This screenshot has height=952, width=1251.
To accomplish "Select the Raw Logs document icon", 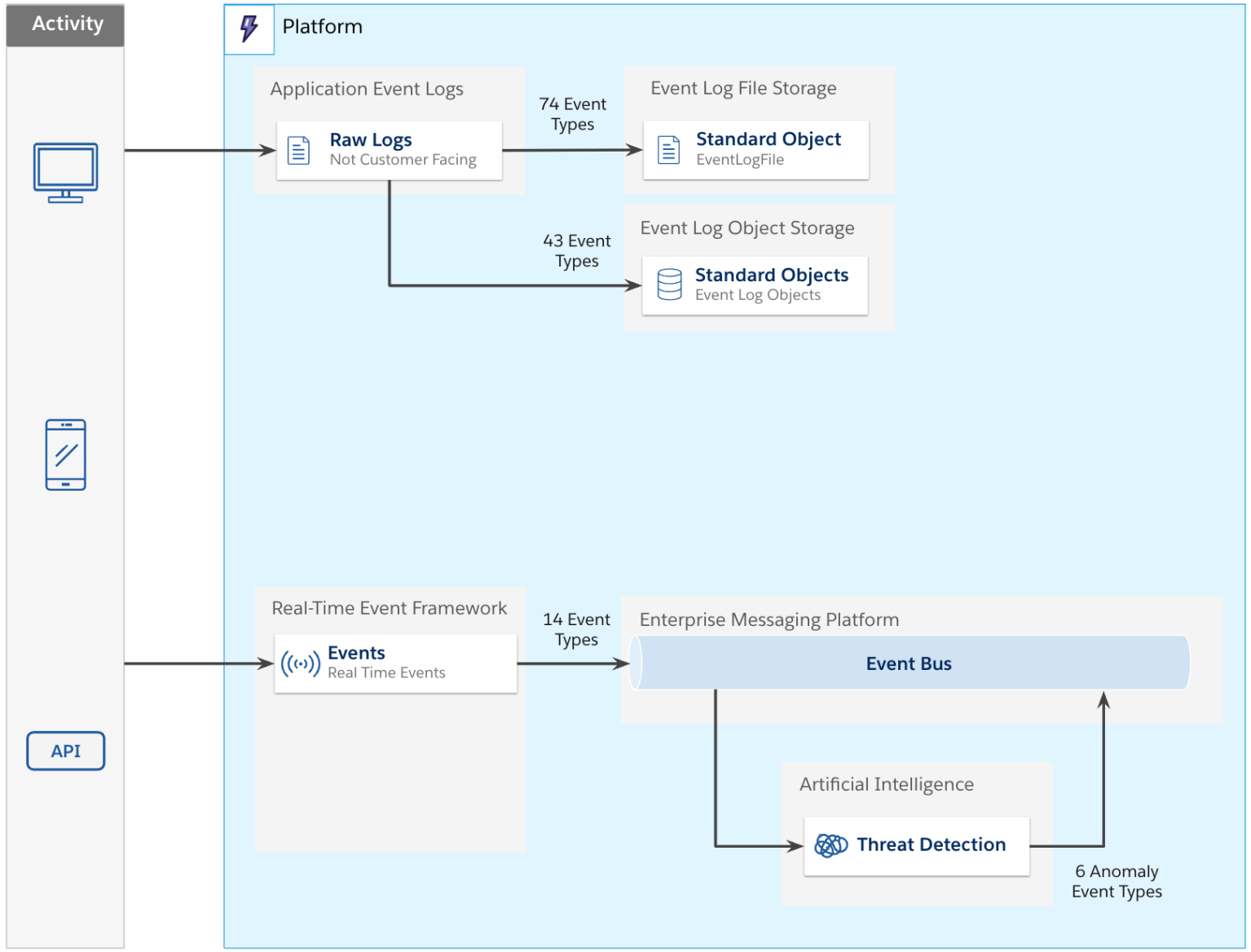I will coord(298,148).
